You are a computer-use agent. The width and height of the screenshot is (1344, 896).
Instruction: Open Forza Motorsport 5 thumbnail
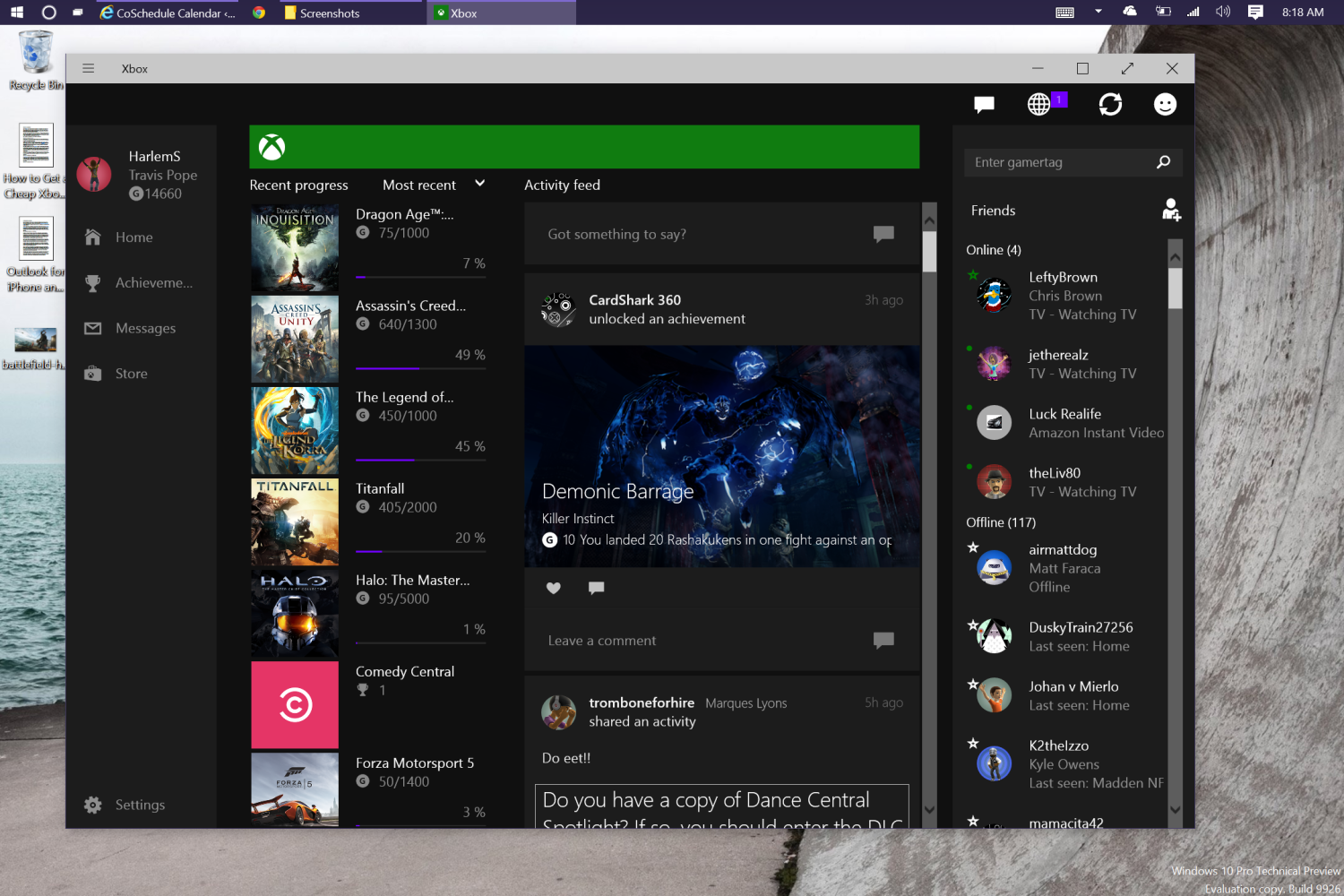point(295,789)
